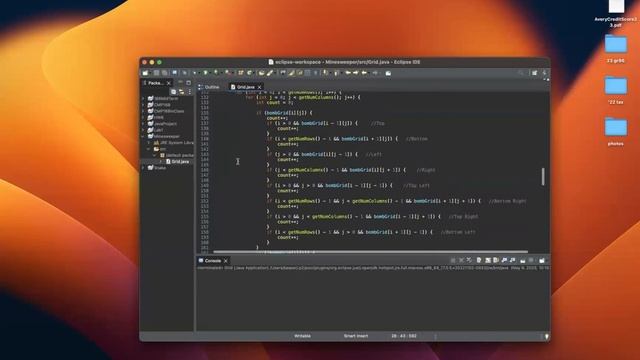The image size is (640, 360).
Task: Switch to the Outline tab
Action: [x=209, y=87]
